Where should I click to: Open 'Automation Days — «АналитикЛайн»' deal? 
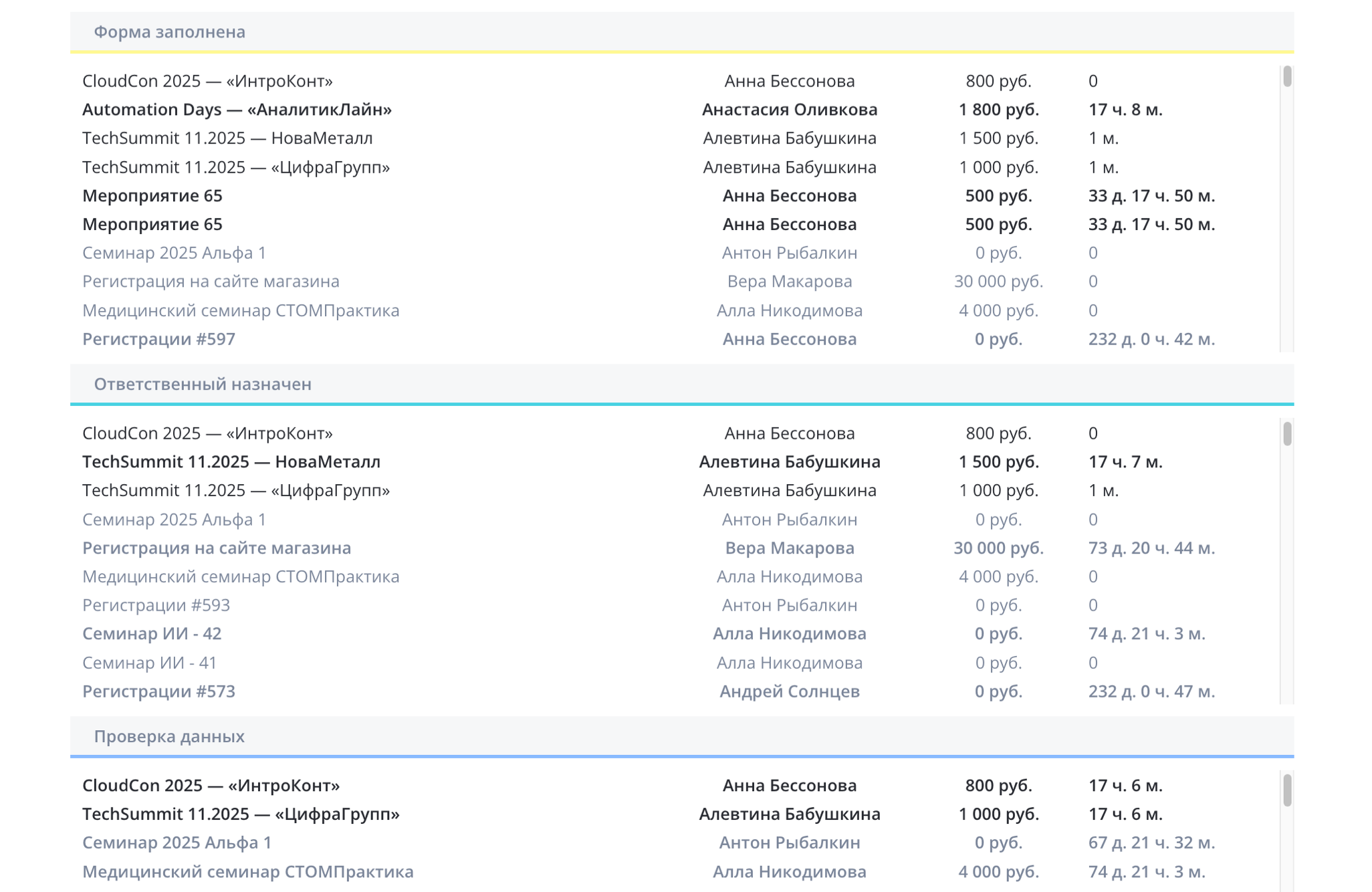click(237, 109)
